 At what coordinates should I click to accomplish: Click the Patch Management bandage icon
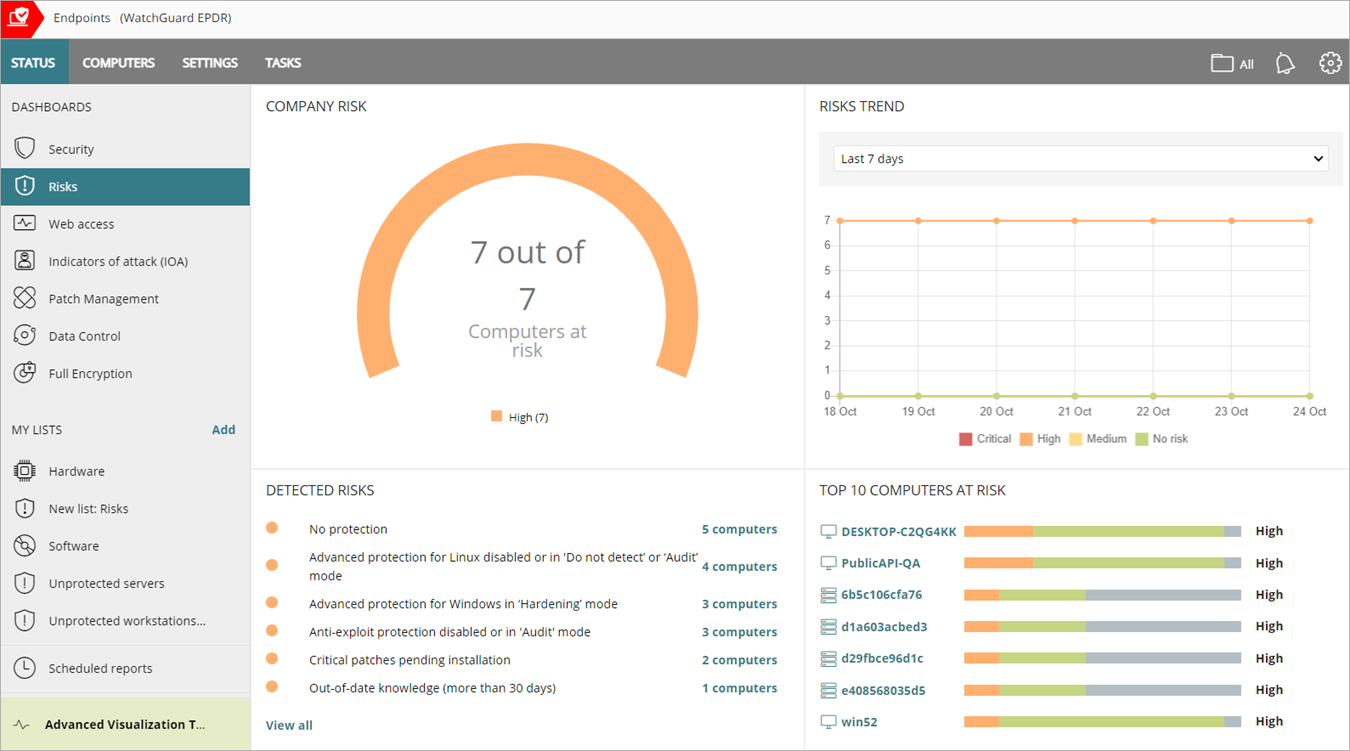[x=25, y=298]
